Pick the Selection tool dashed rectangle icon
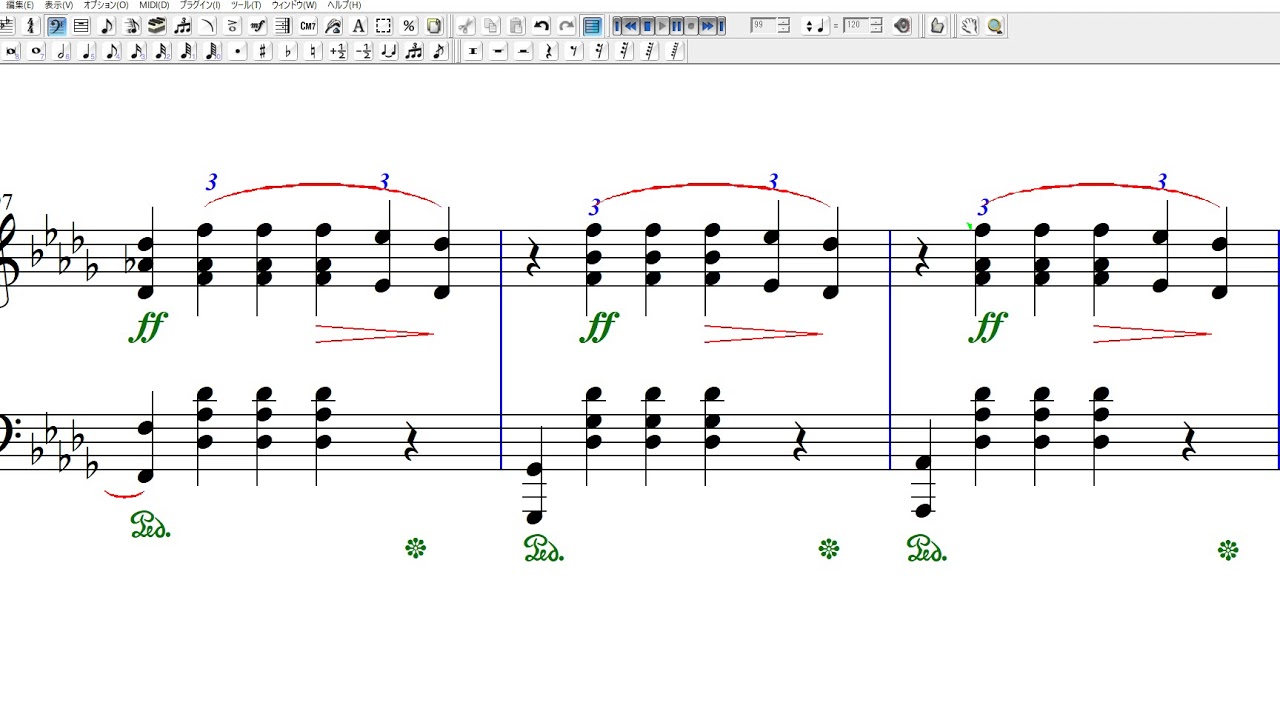This screenshot has width=1280, height=720. (x=383, y=26)
